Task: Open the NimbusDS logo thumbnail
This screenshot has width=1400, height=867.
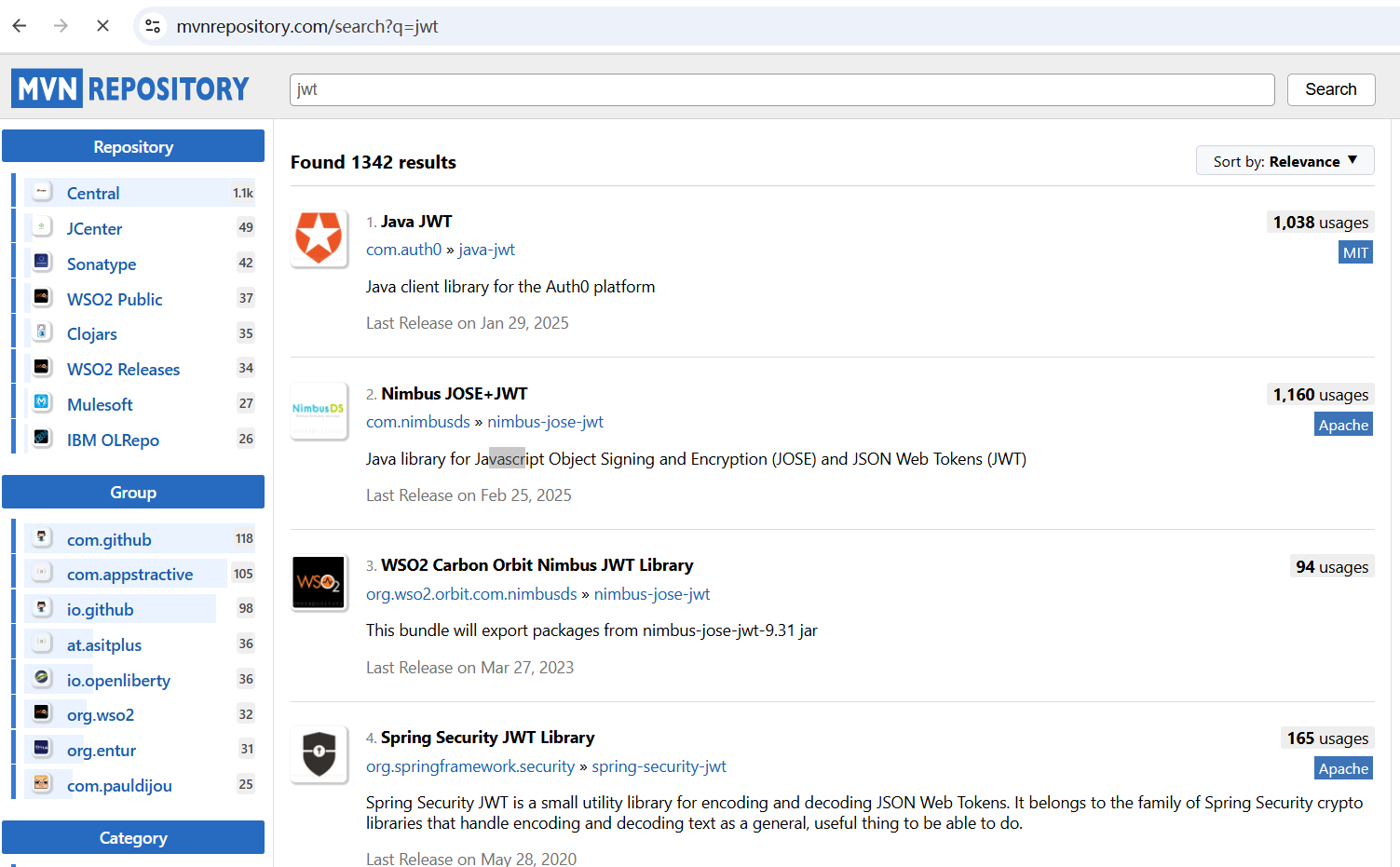Action: tap(319, 411)
